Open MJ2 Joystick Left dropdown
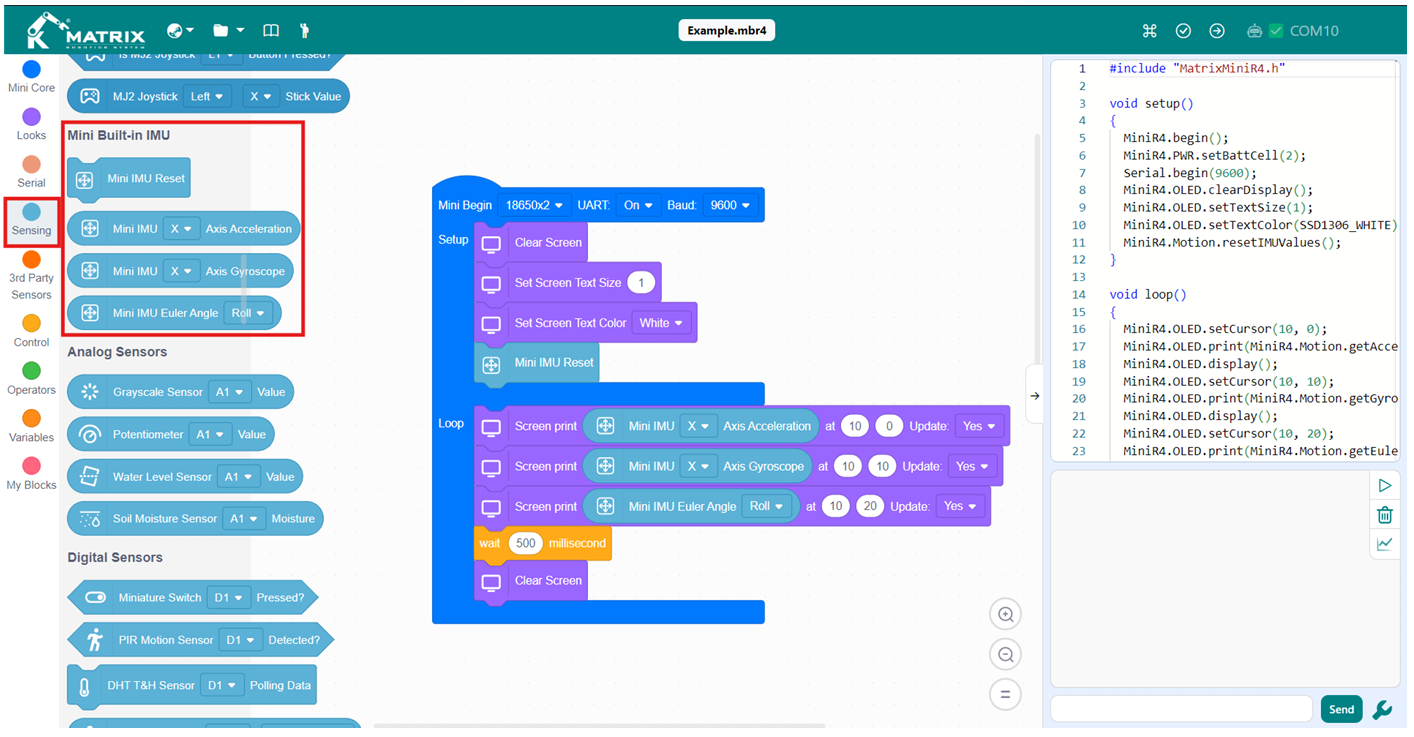The image size is (1414, 737). [x=208, y=97]
